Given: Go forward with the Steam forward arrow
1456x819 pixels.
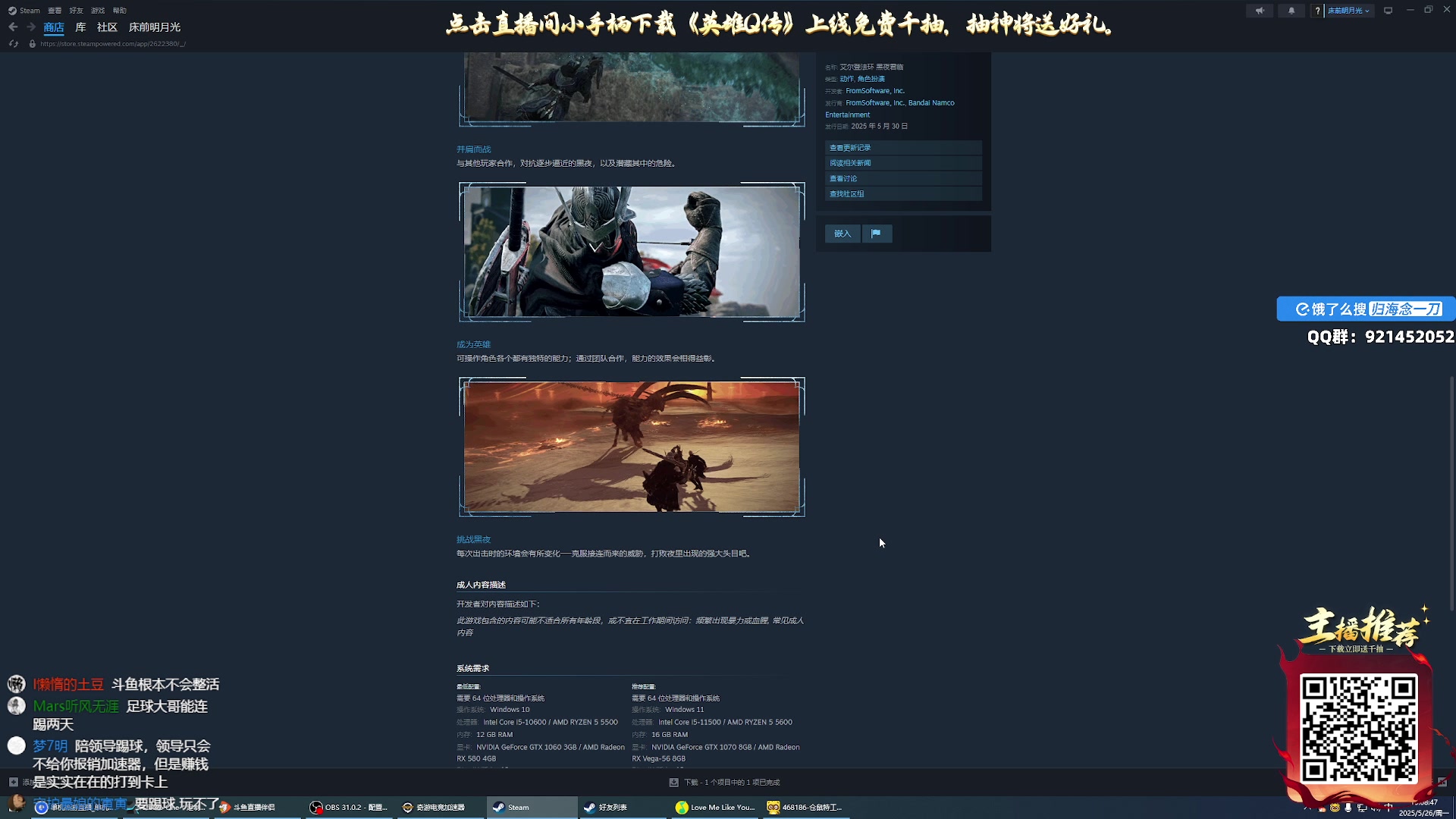Looking at the screenshot, I should coord(31,27).
